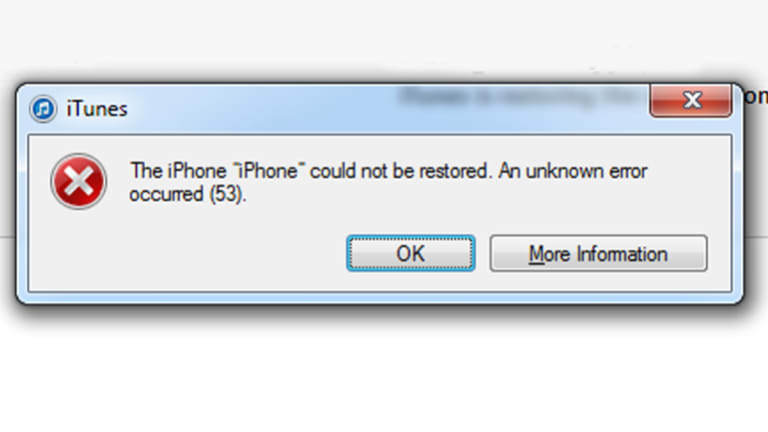Confirm the error with OK
The height and width of the screenshot is (432, 768).
[x=410, y=253]
